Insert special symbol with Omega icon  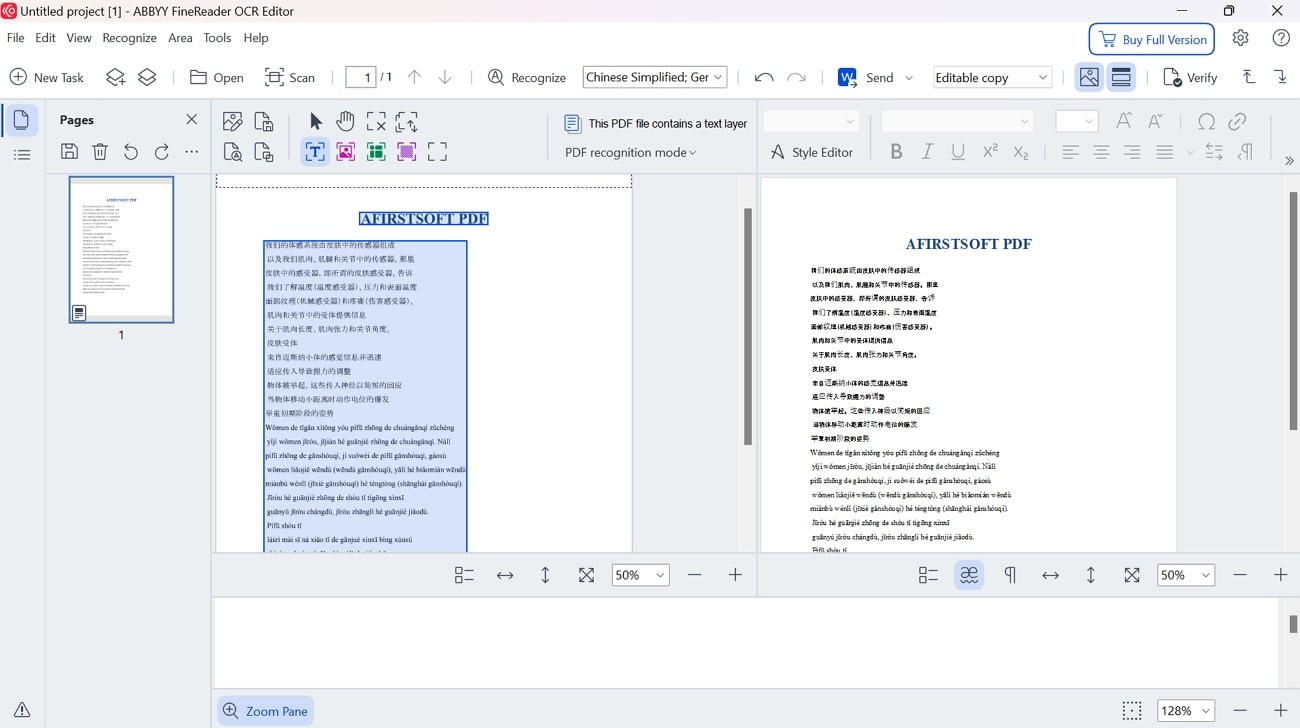pos(1207,122)
